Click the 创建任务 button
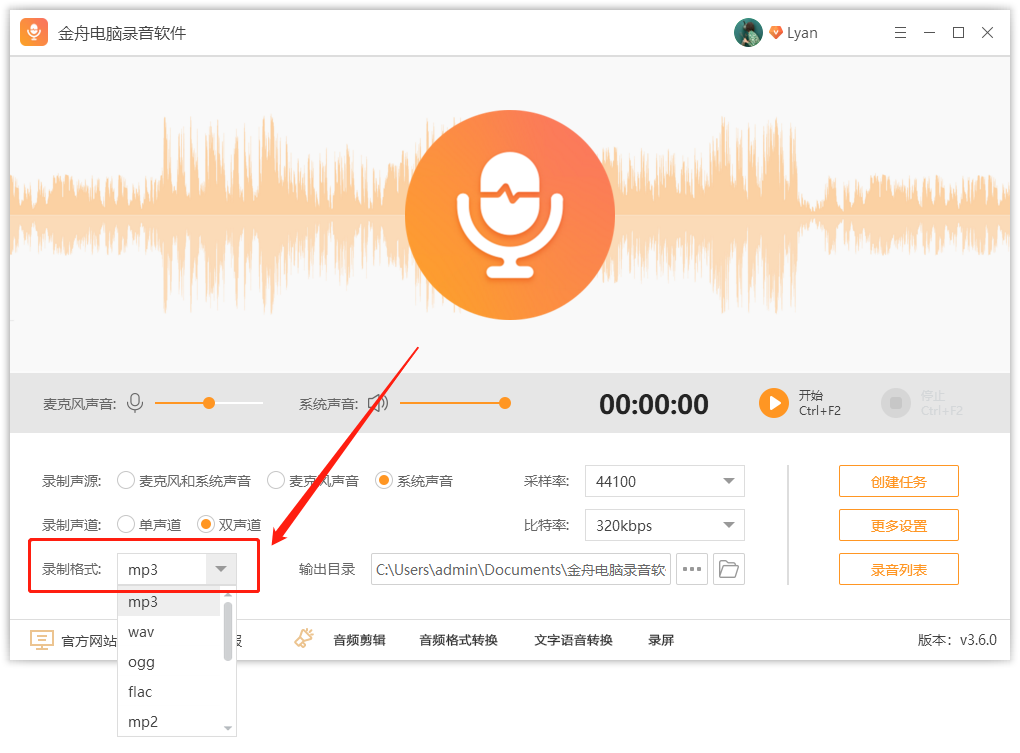This screenshot has height=753, width=1020. [897, 480]
